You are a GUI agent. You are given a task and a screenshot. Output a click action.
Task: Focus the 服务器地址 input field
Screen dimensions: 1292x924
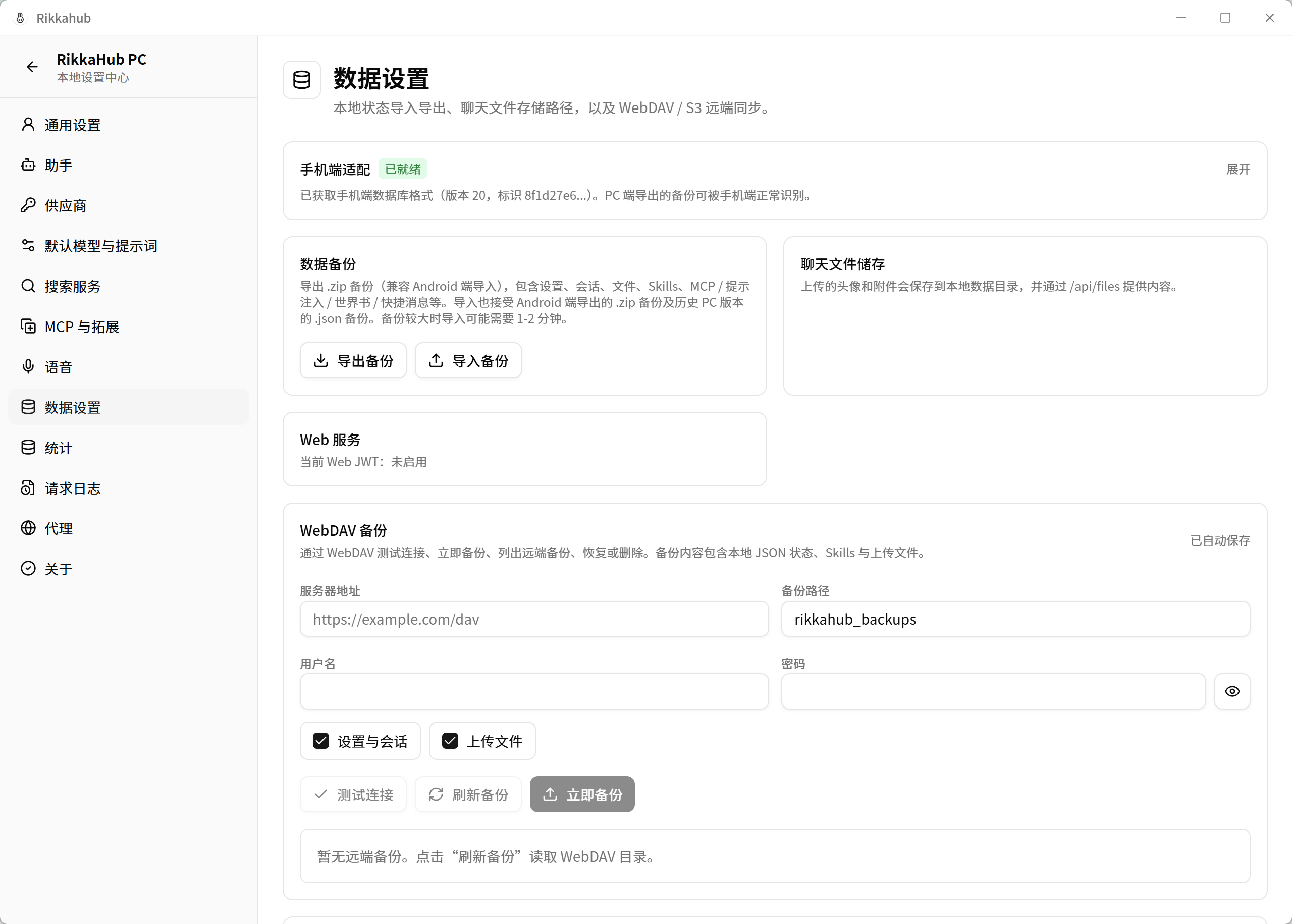click(534, 619)
